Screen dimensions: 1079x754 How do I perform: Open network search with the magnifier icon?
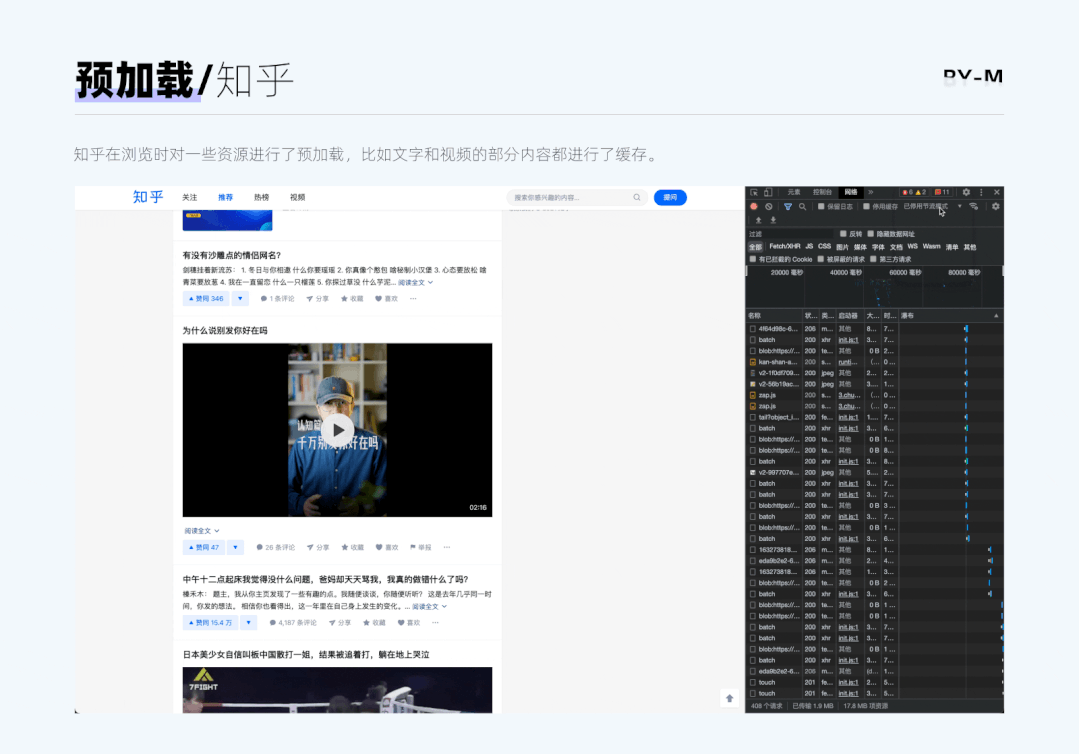coord(802,206)
